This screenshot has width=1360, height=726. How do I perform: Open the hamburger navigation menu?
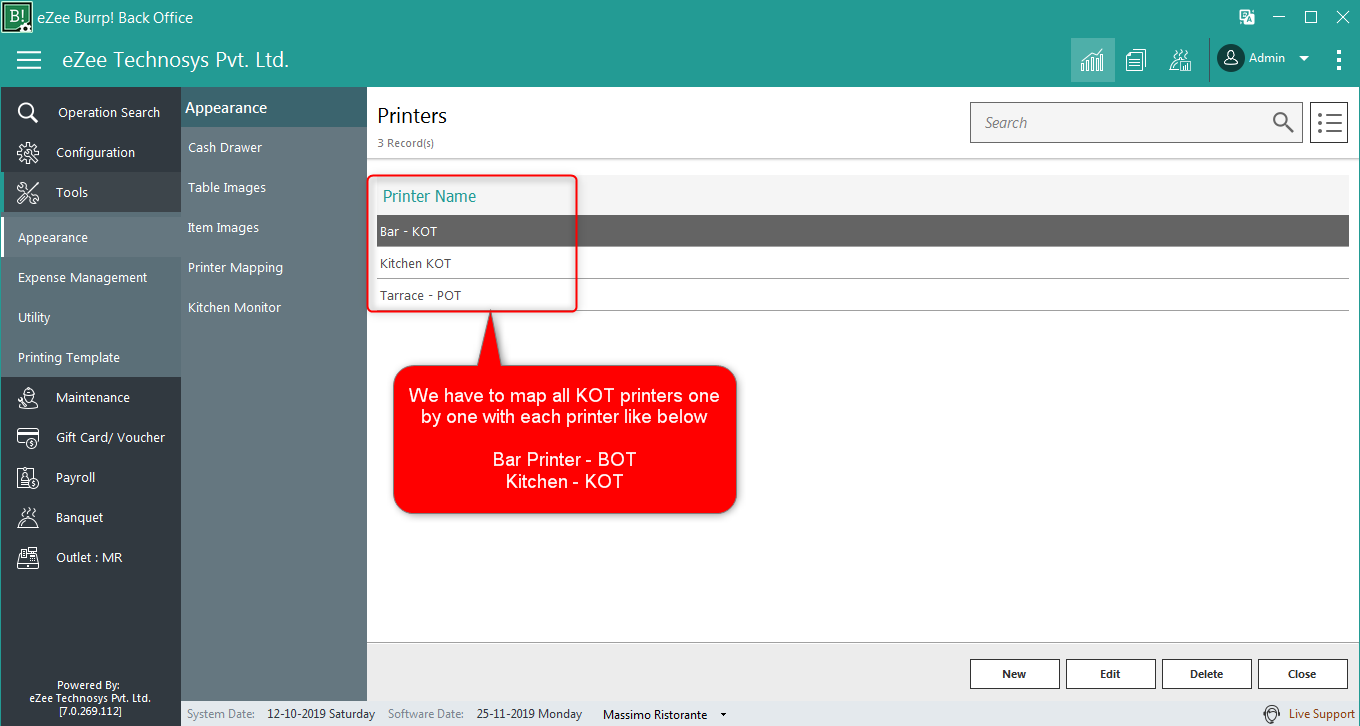[29, 60]
